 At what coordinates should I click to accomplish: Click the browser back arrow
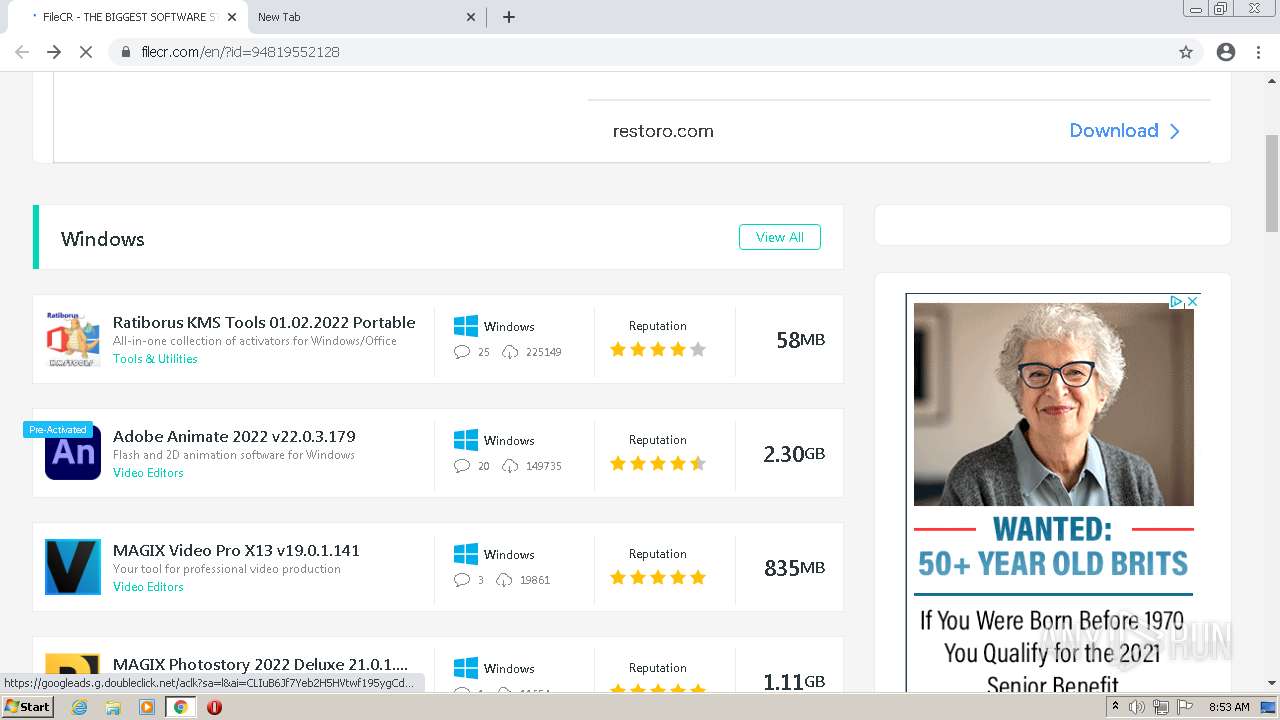[22, 52]
